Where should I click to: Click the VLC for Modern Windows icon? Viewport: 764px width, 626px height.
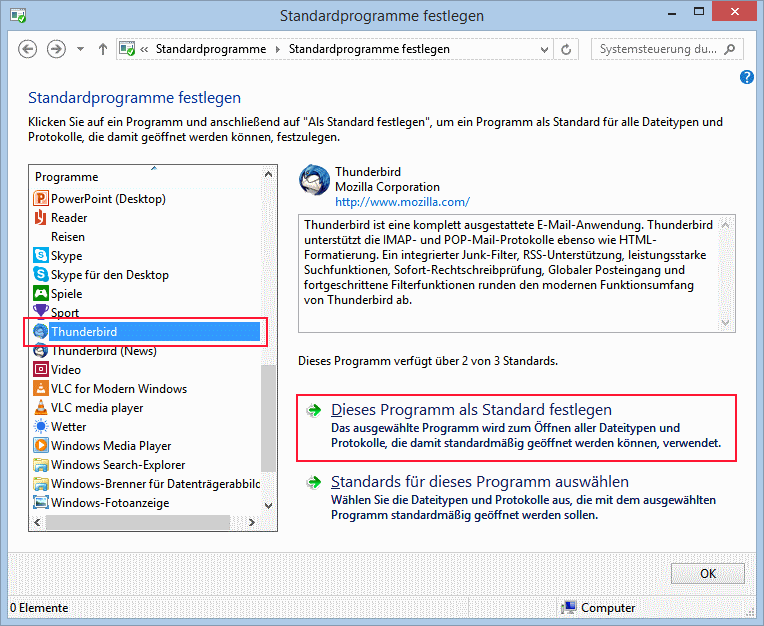40,389
